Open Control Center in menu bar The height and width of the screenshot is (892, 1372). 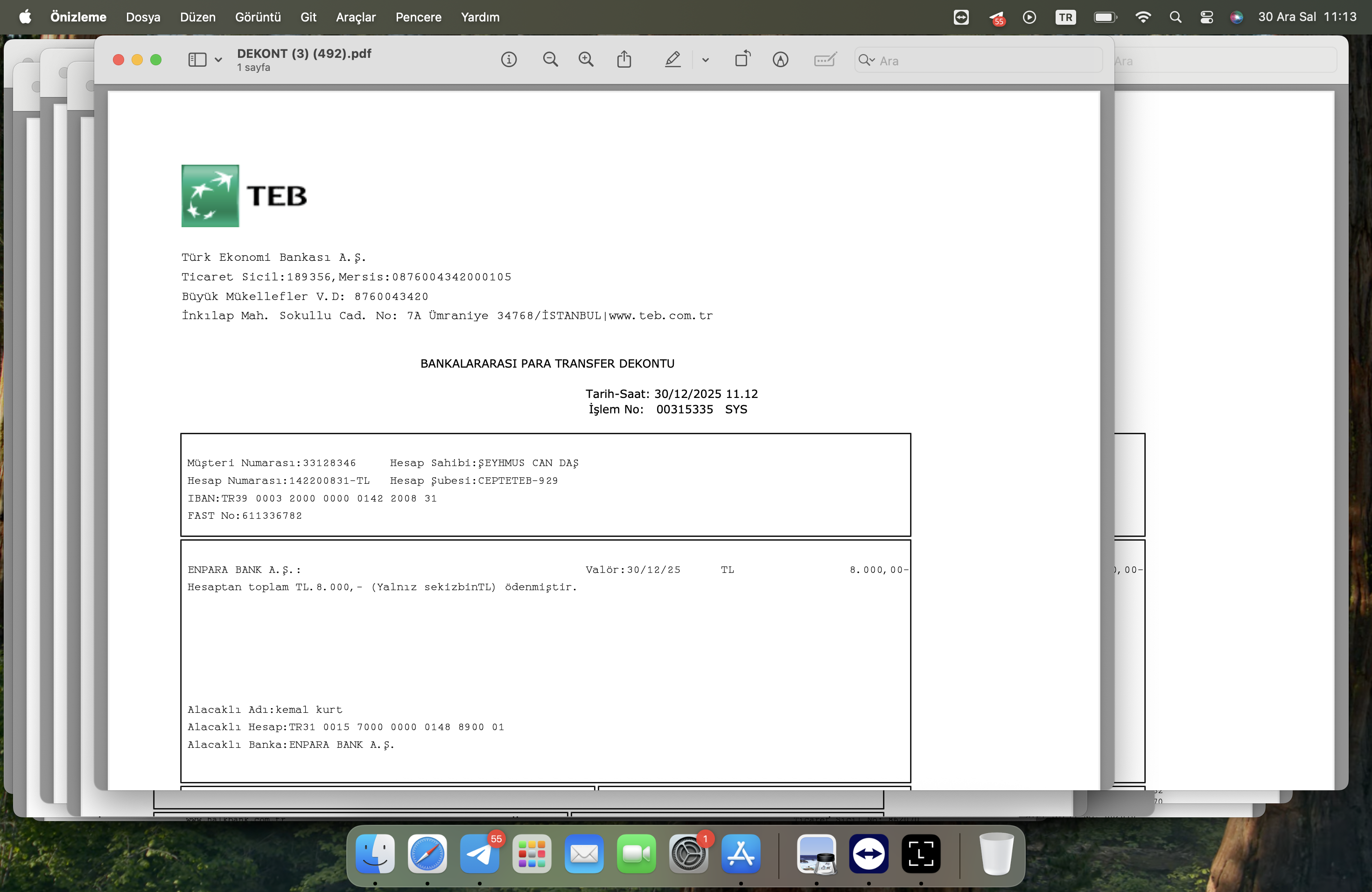coord(1206,17)
